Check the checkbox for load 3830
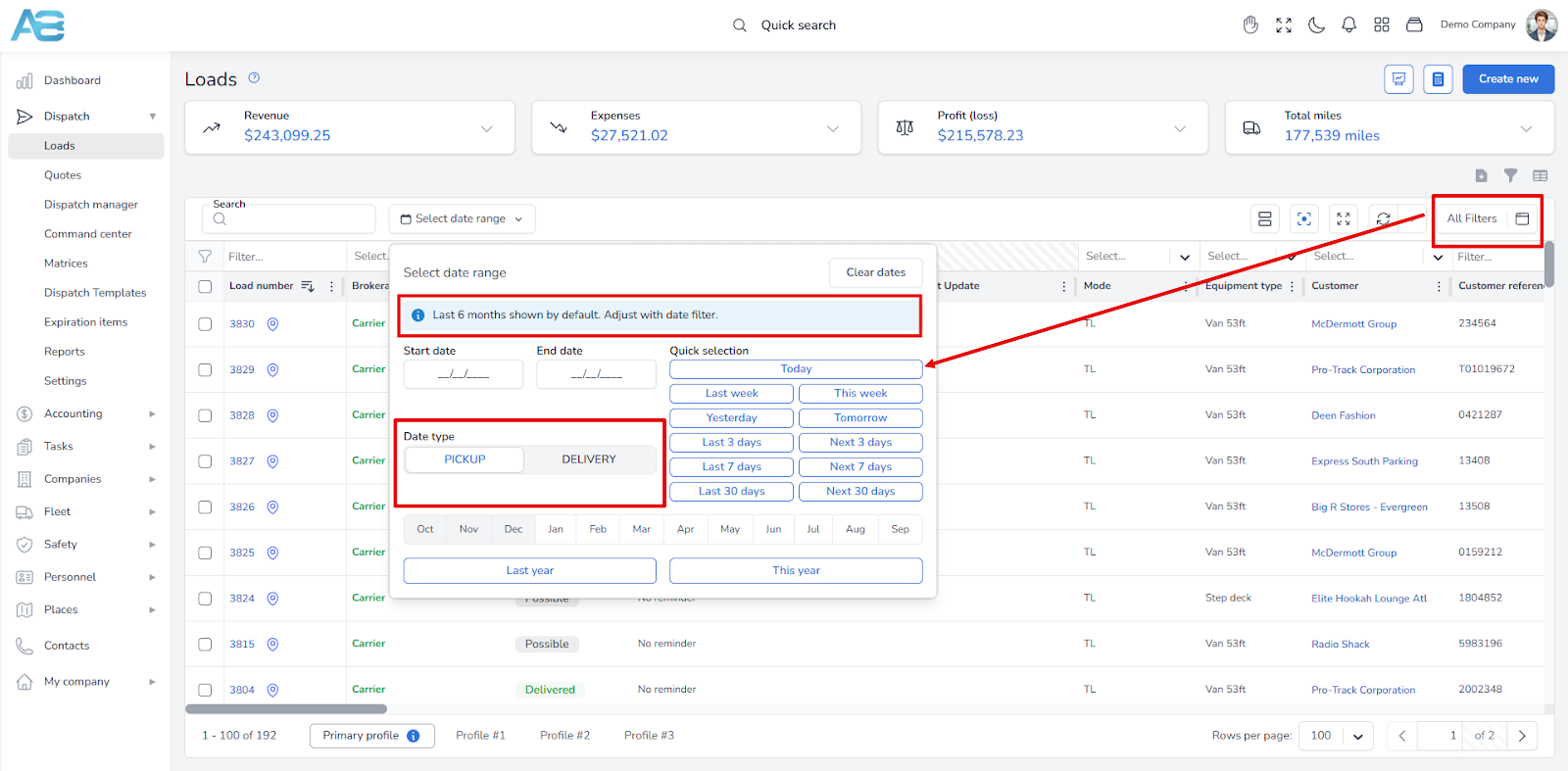1568x771 pixels. (x=205, y=324)
